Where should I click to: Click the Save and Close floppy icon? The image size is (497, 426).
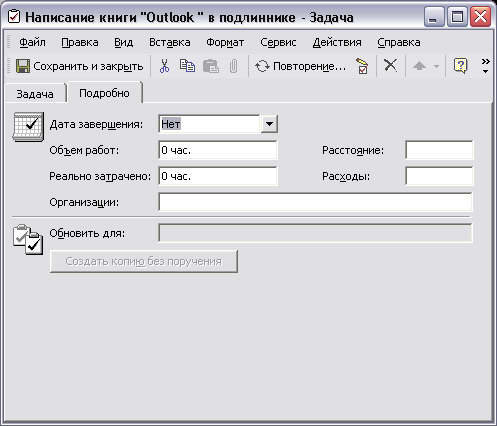pos(23,66)
